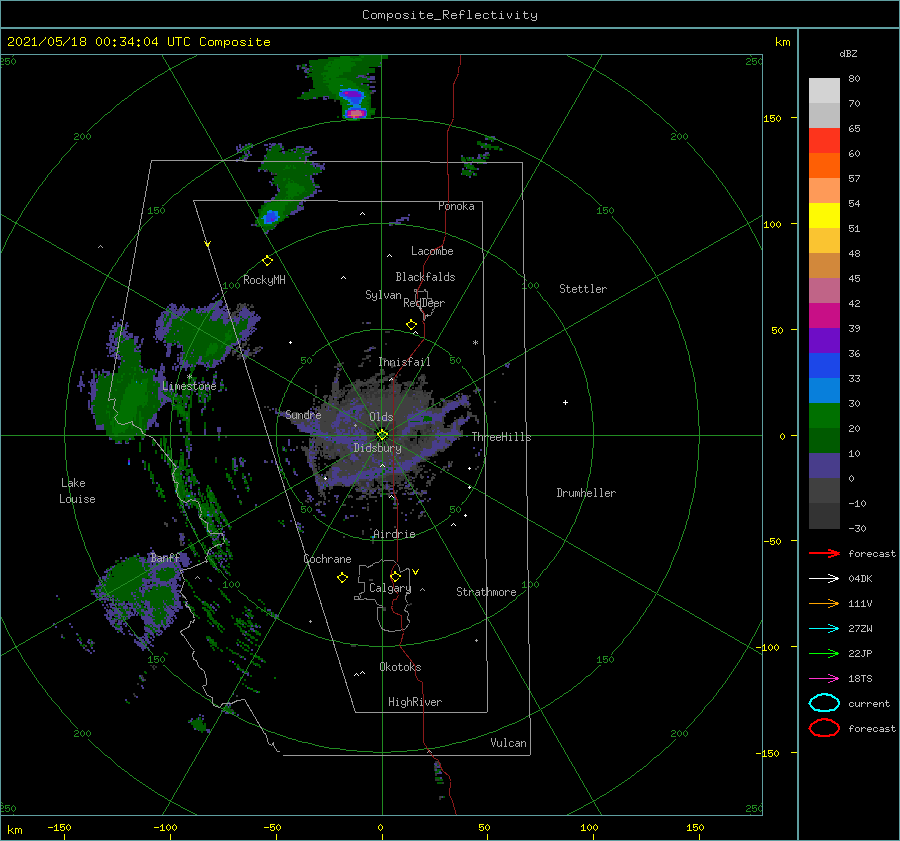Click the magenta 39-42 dBZ swatch
This screenshot has width=900, height=841.
click(x=824, y=316)
